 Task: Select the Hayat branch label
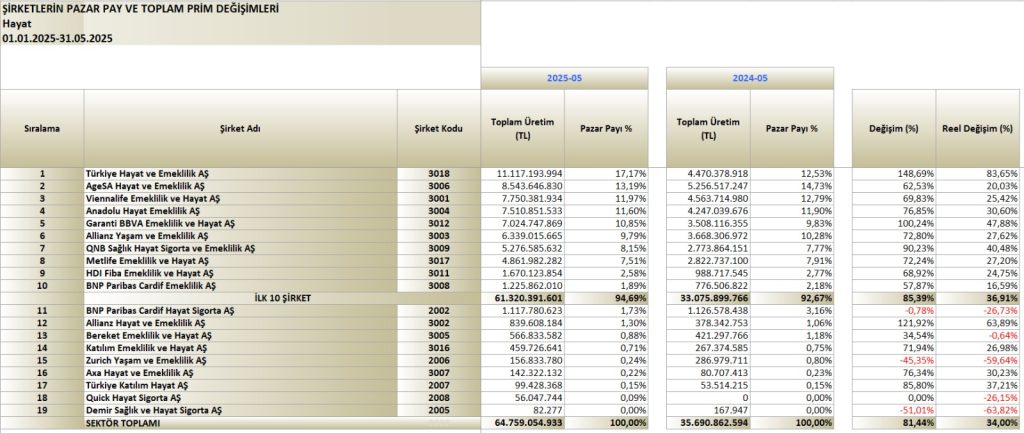[16, 24]
